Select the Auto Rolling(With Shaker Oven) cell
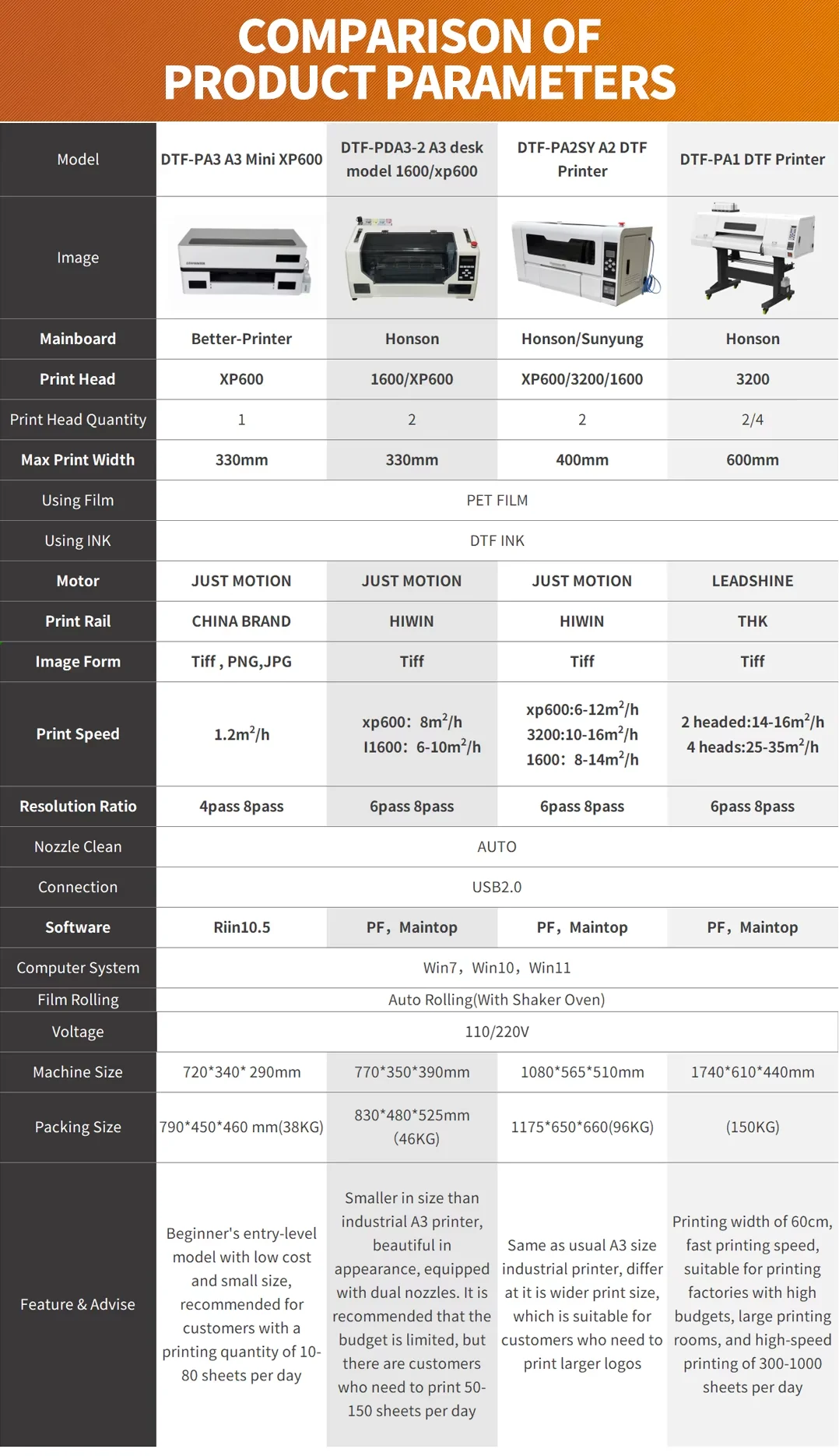Viewport: 839px width, 1456px height. tap(497, 1000)
